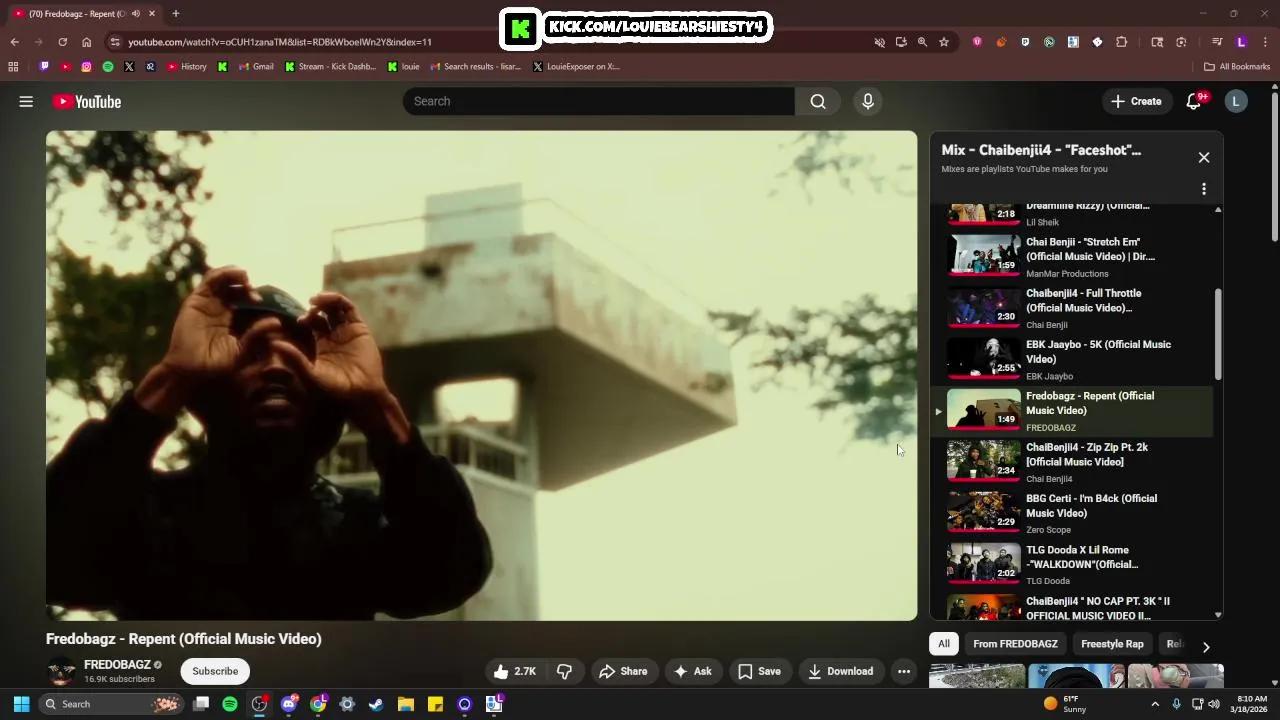Switch to the From FREDOBAGZ filter chip
Viewport: 1280px width, 720px height.
point(1015,643)
